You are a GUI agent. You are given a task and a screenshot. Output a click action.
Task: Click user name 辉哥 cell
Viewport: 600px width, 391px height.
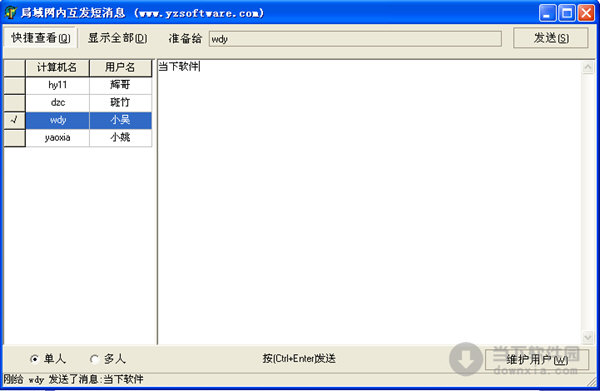tap(121, 85)
